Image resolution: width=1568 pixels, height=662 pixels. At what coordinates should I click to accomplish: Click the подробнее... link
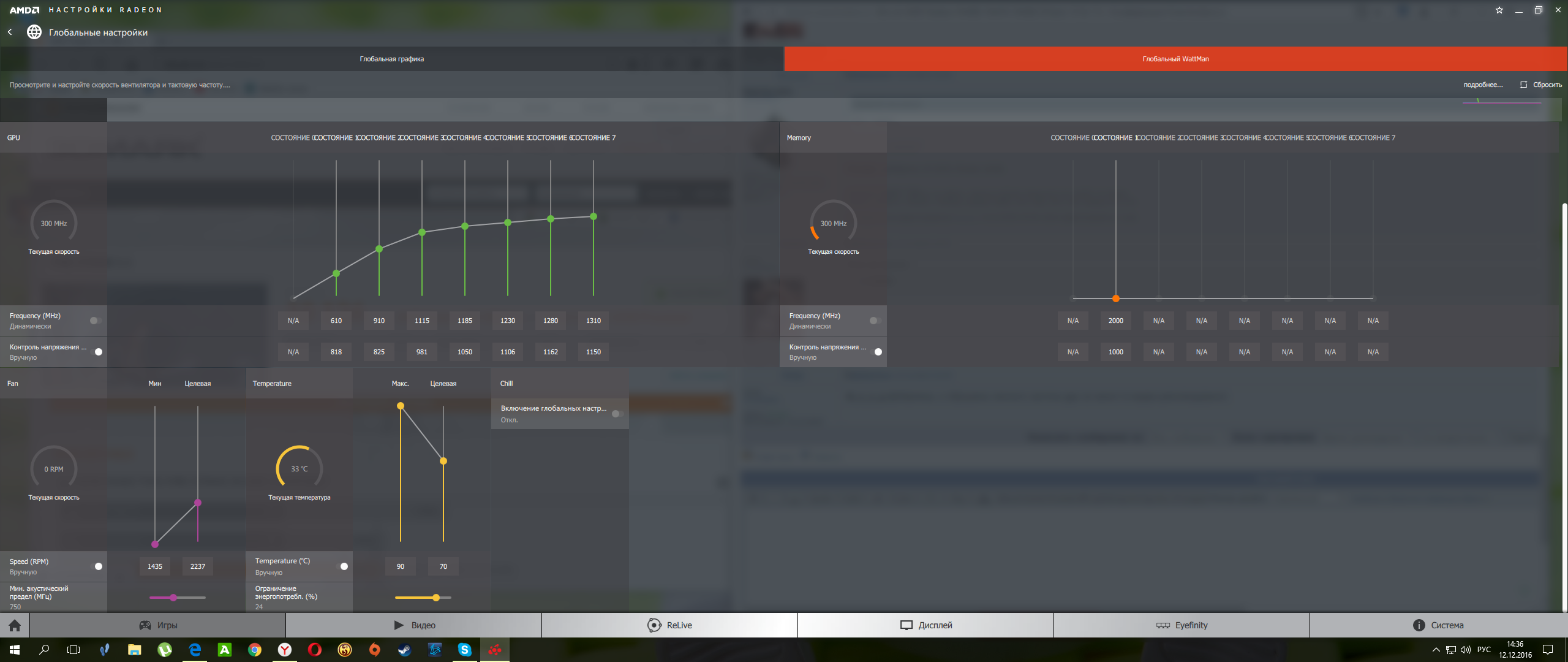coord(1483,85)
